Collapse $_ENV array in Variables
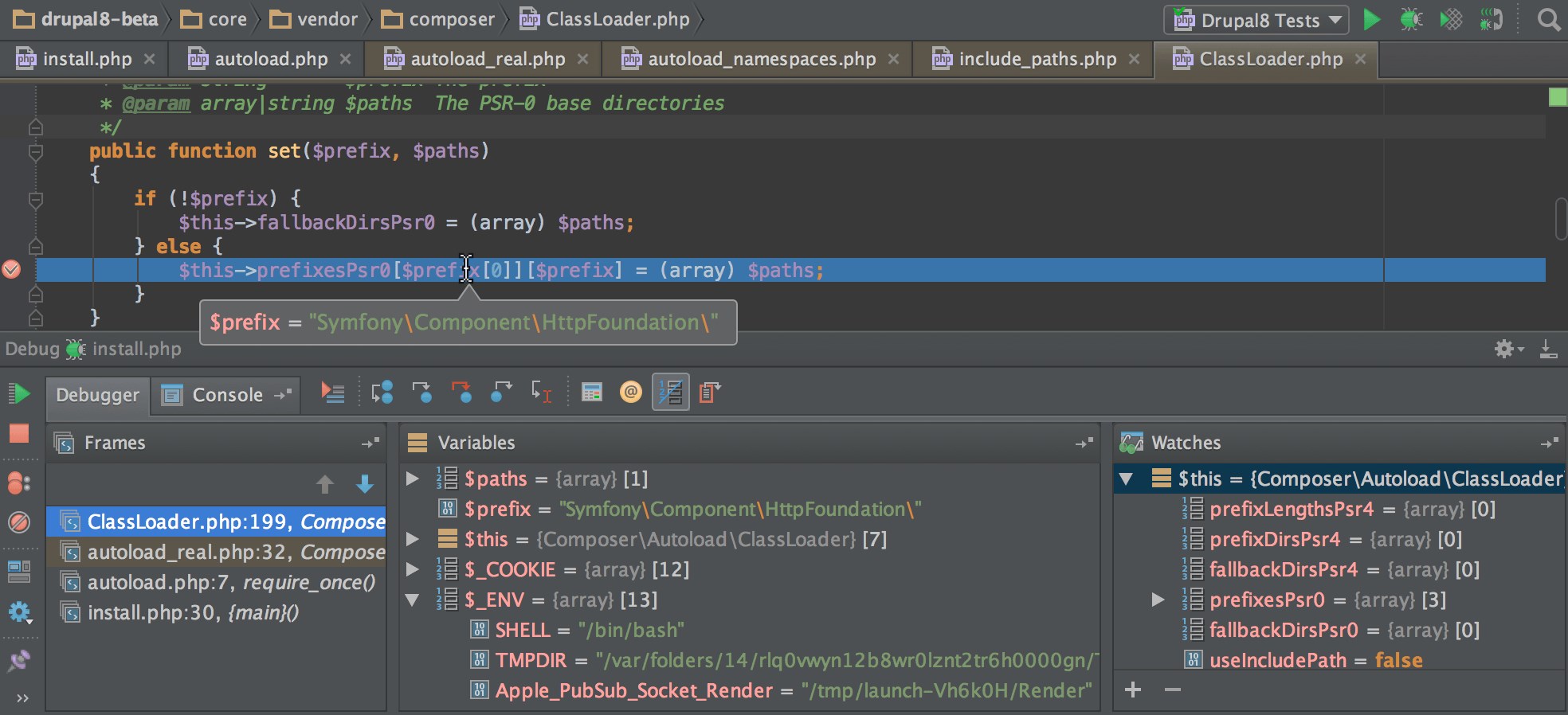This screenshot has height=715, width=1568. click(x=413, y=600)
